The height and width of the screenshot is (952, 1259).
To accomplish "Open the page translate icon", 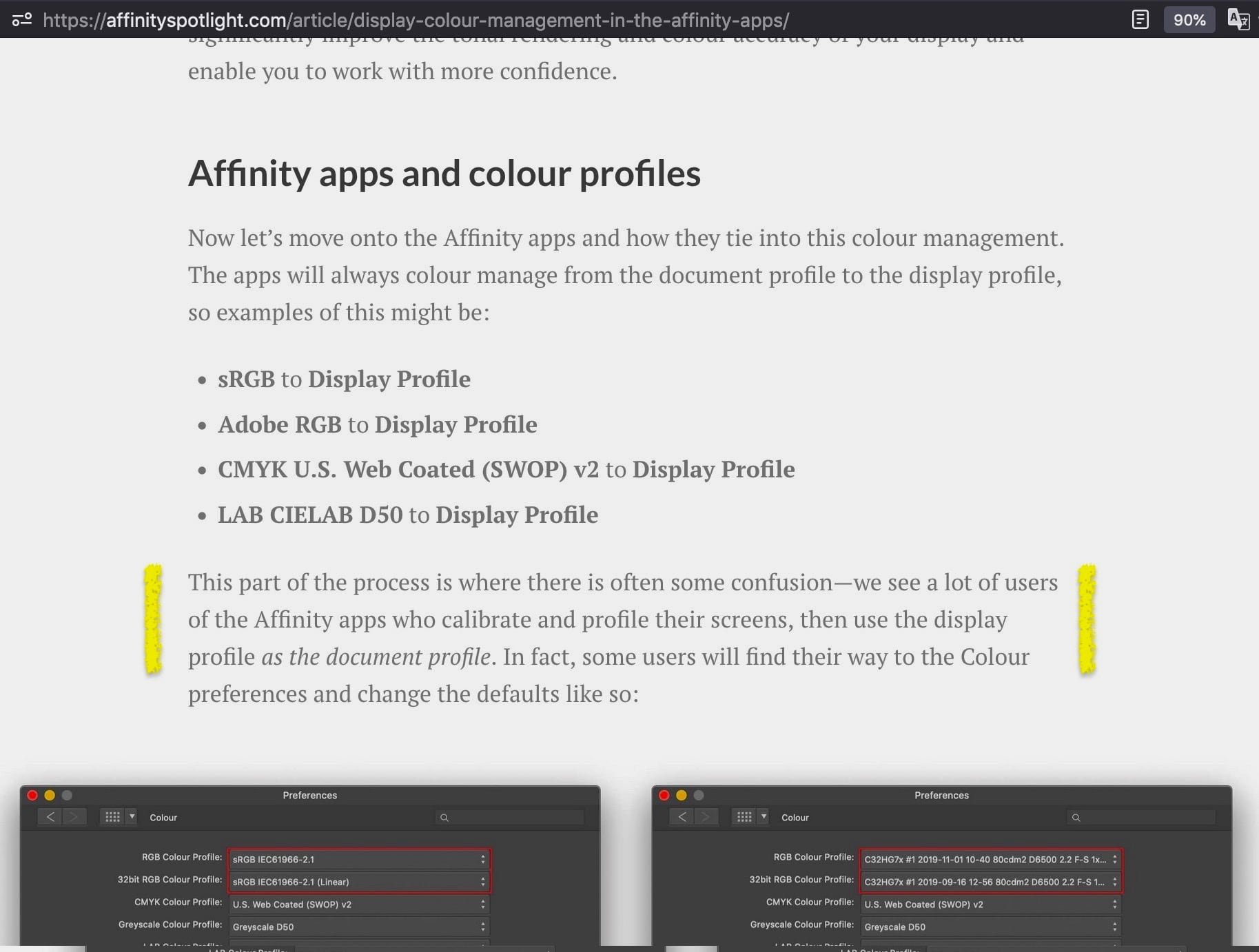I will click(x=1238, y=19).
